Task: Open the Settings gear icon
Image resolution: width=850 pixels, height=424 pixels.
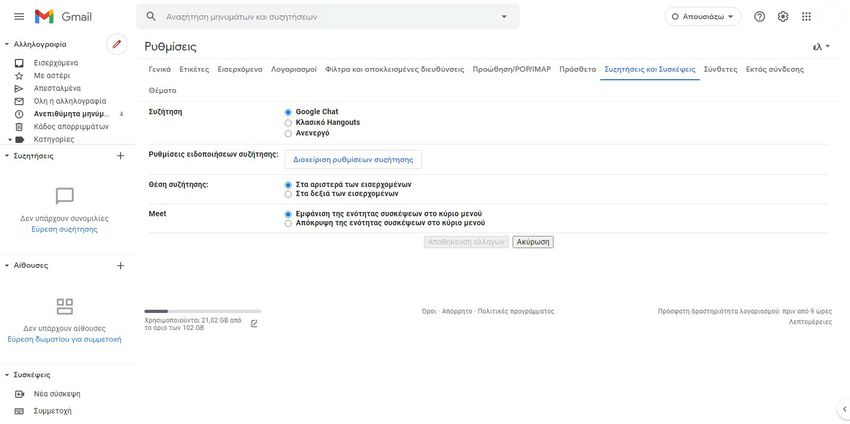Action: (783, 17)
